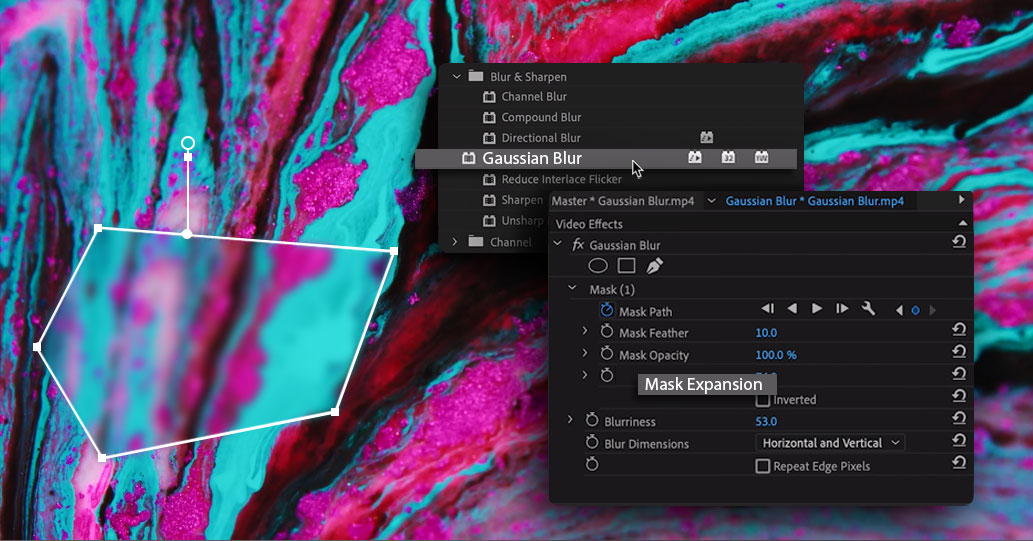This screenshot has width=1033, height=541.
Task: Toggle the Blurriness stopwatch
Action: (591, 421)
